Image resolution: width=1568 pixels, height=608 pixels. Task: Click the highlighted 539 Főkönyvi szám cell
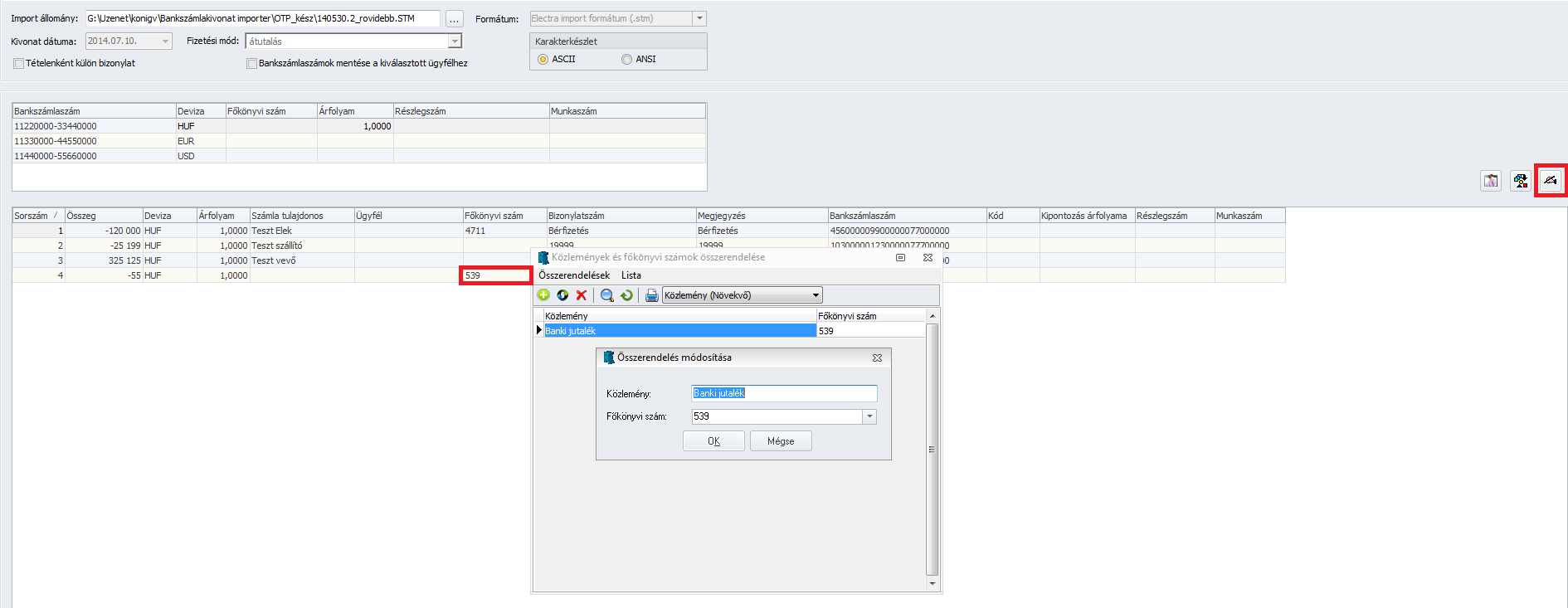[x=496, y=275]
